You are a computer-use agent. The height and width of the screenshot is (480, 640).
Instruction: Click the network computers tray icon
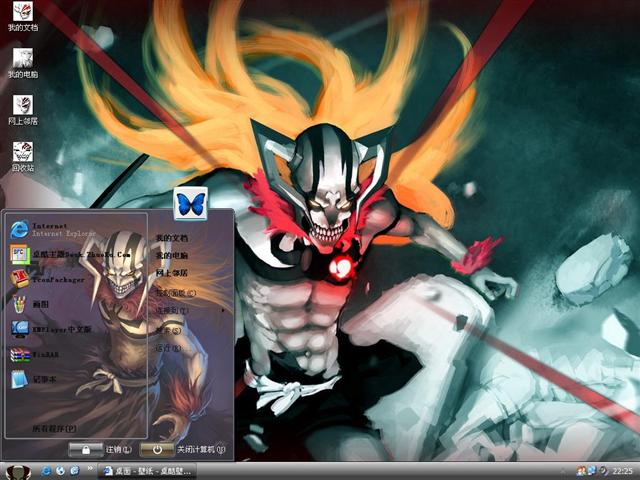[592, 471]
